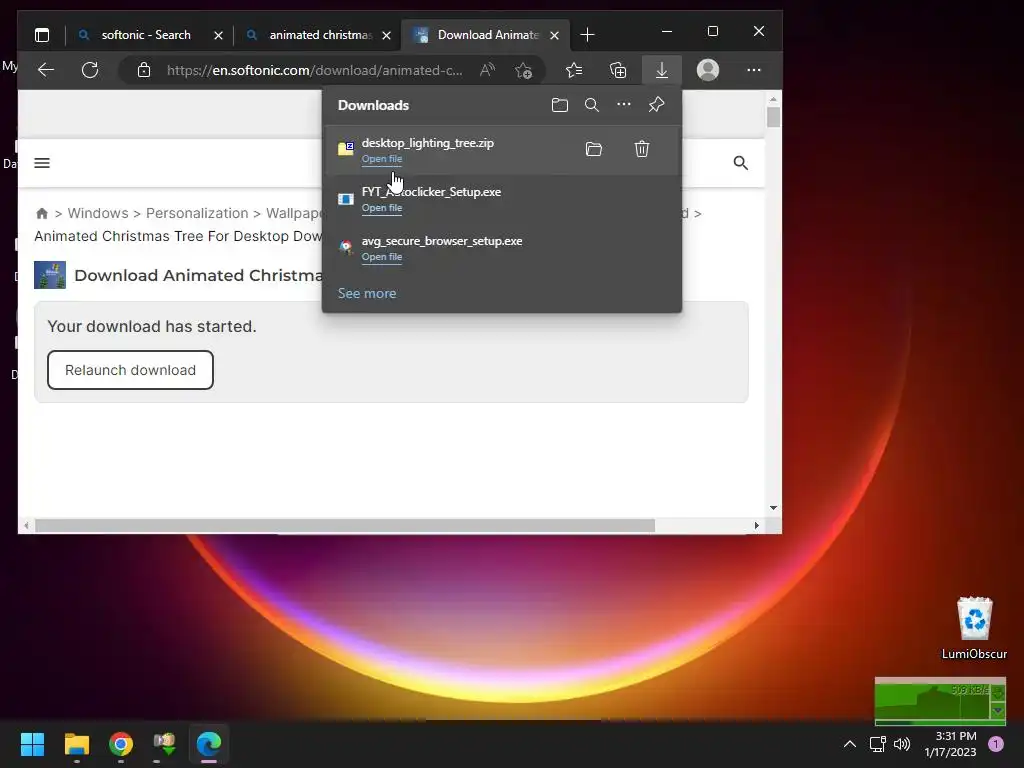1024x768 pixels.
Task: Open file link for desktop_lighting_tree.zip
Action: coord(382,159)
